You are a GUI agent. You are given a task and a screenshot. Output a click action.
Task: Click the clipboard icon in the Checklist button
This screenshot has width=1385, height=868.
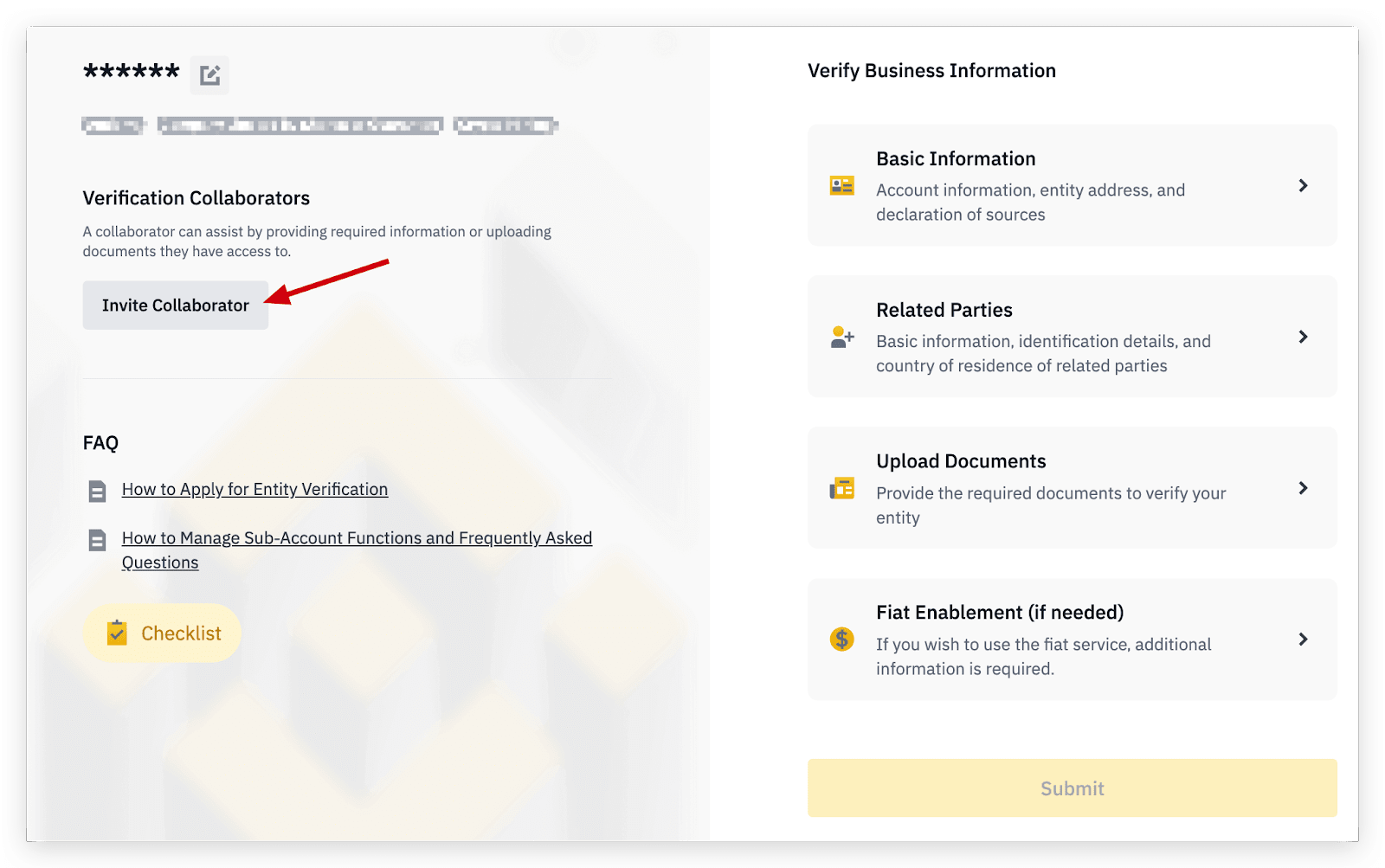[117, 633]
